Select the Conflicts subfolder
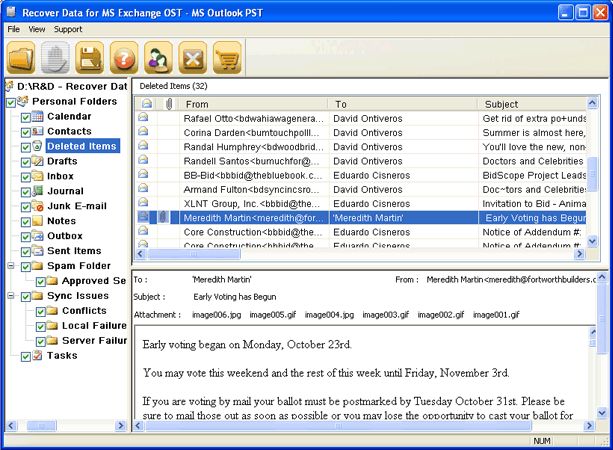The image size is (613, 450). click(x=84, y=310)
